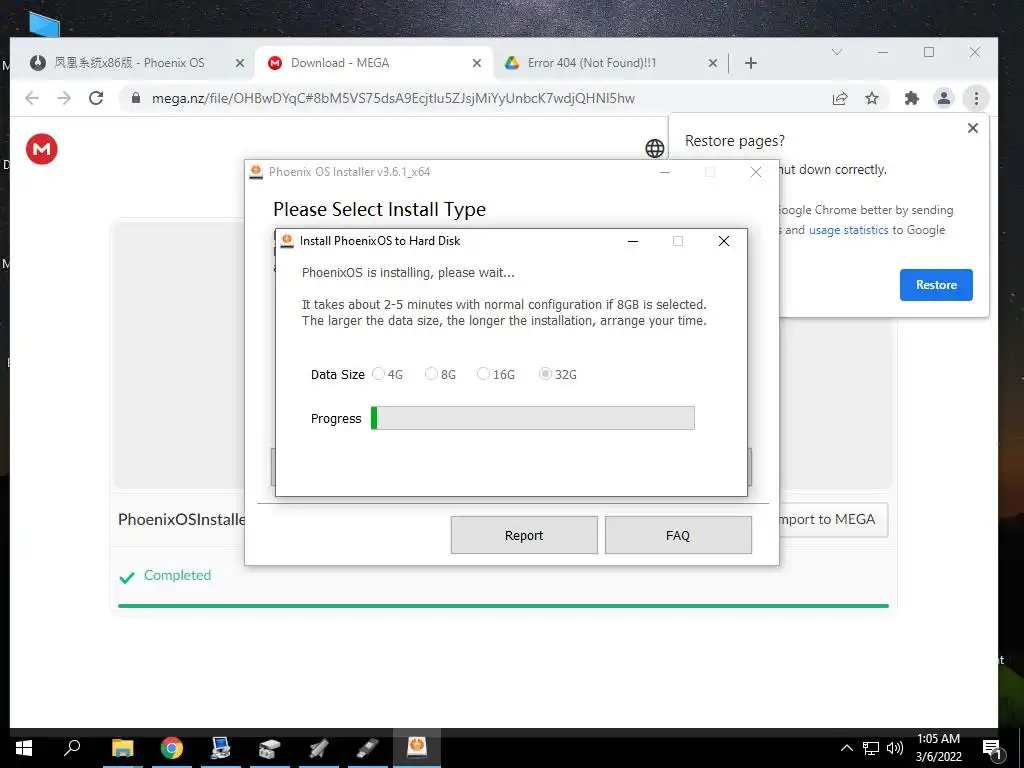Click the Chrome taskbar icon
The height and width of the screenshot is (768, 1024).
click(x=172, y=748)
